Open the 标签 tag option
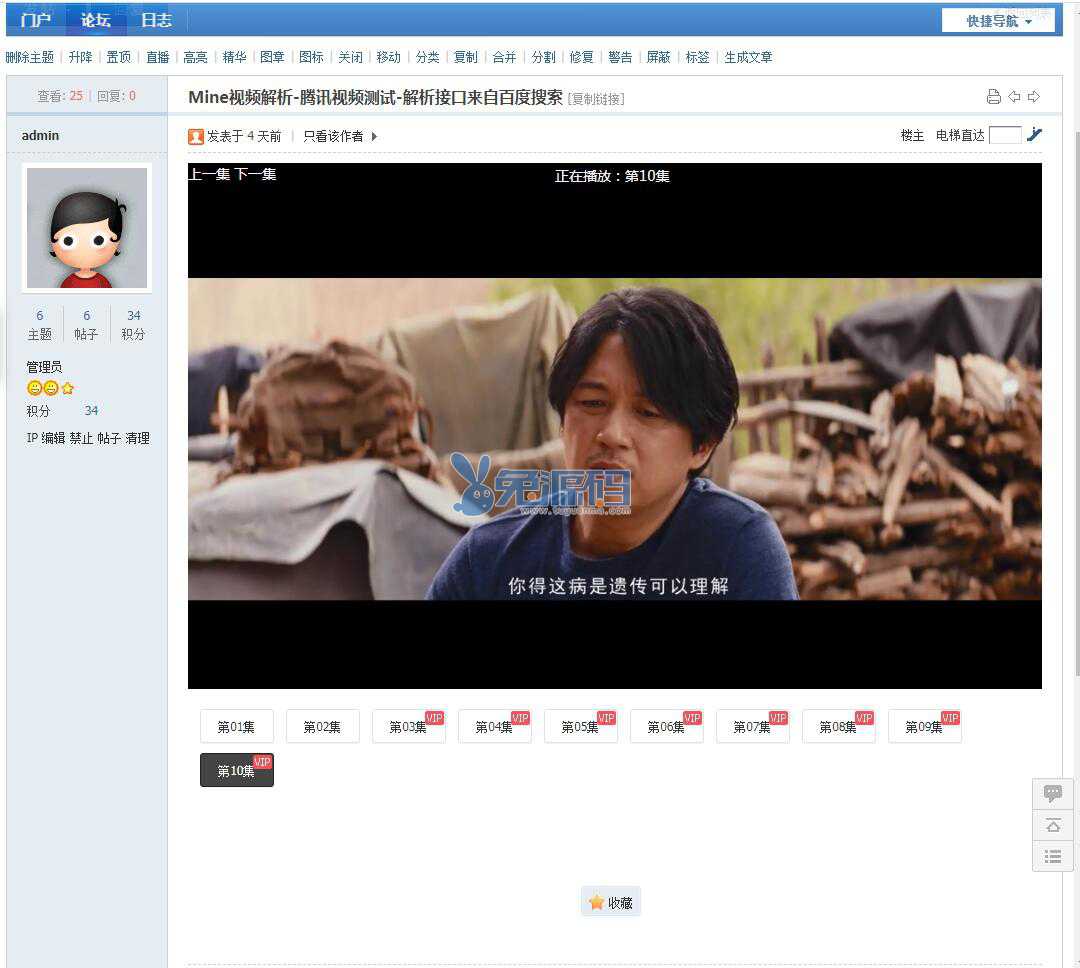The height and width of the screenshot is (968, 1080). coord(697,57)
